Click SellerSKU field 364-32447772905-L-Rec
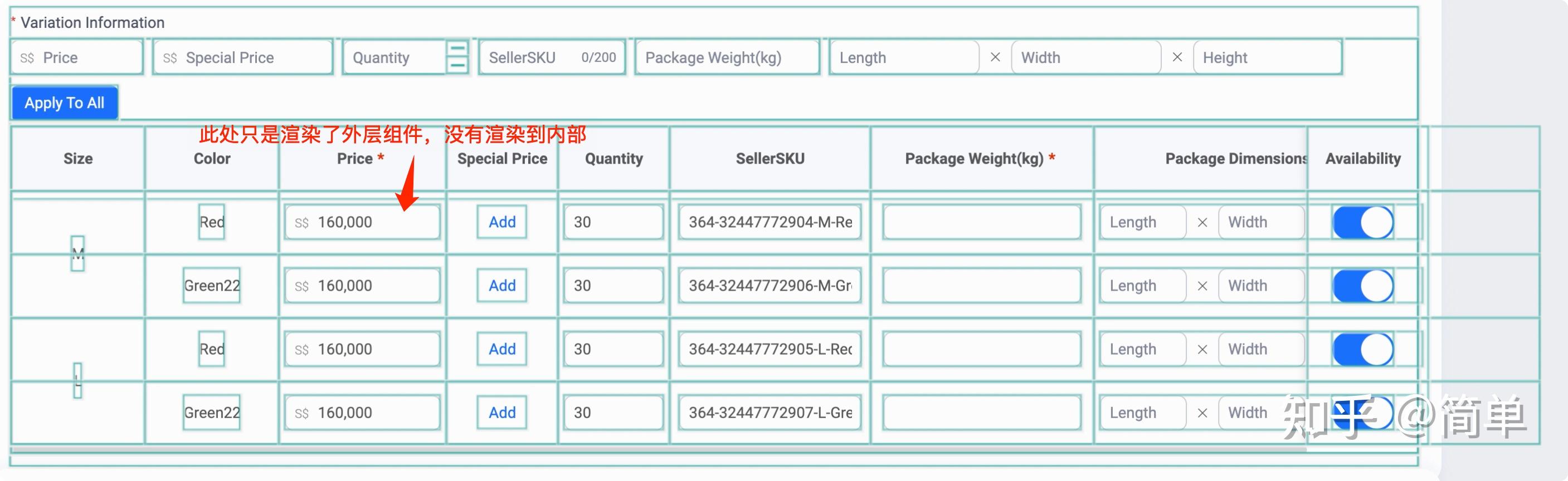 click(770, 350)
